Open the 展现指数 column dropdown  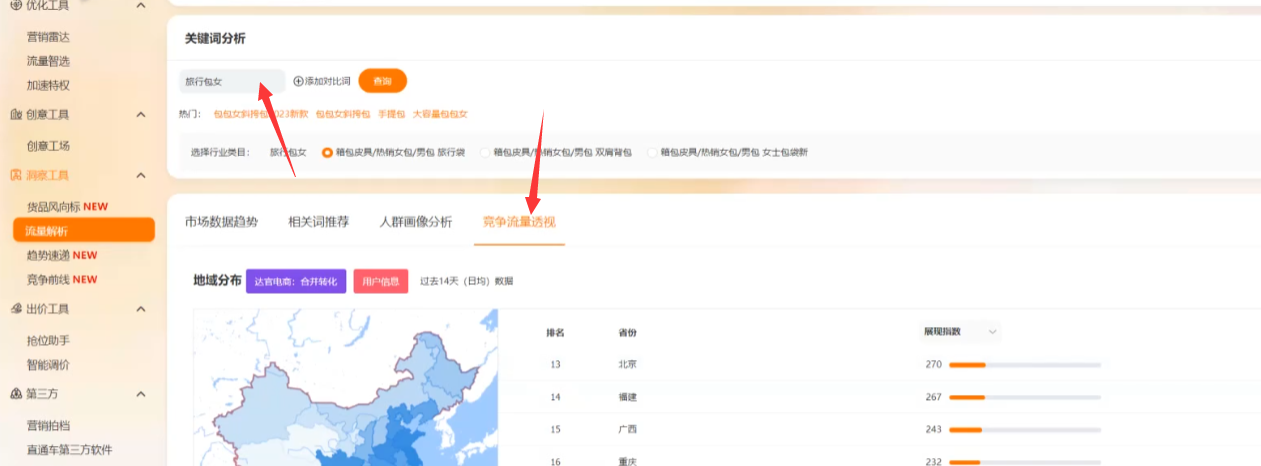click(x=992, y=332)
